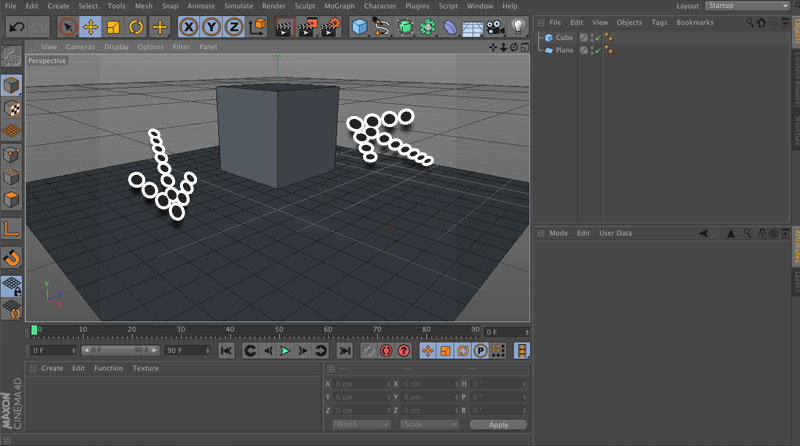800x446 pixels.
Task: Select Points mode
Action: coord(11,154)
